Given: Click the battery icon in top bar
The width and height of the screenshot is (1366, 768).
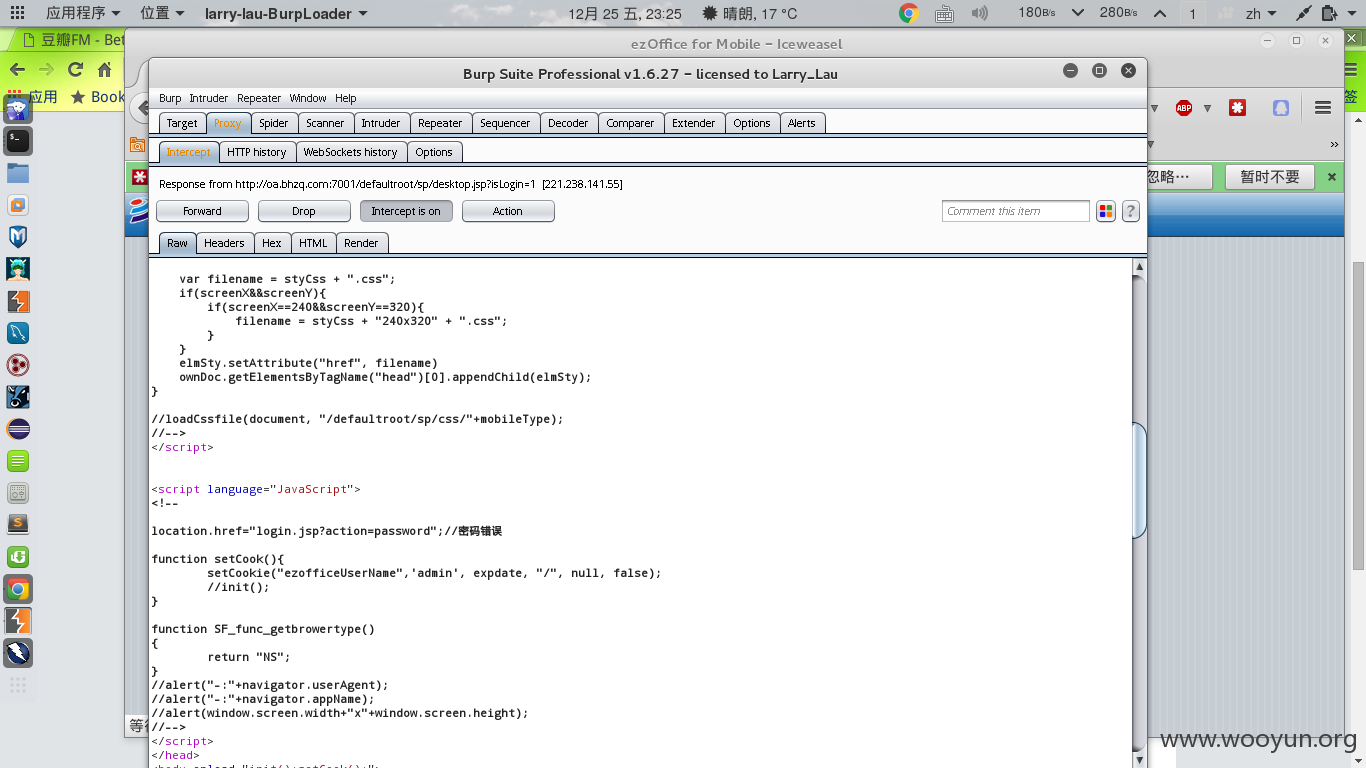Looking at the screenshot, I should (1330, 14).
